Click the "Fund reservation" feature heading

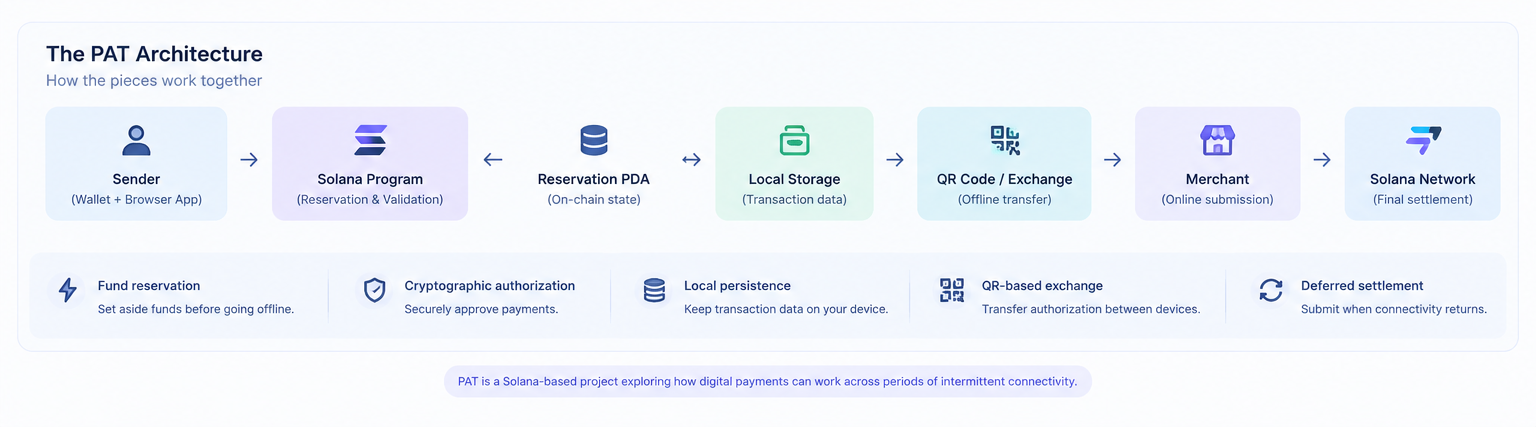pyautogui.click(x=149, y=286)
